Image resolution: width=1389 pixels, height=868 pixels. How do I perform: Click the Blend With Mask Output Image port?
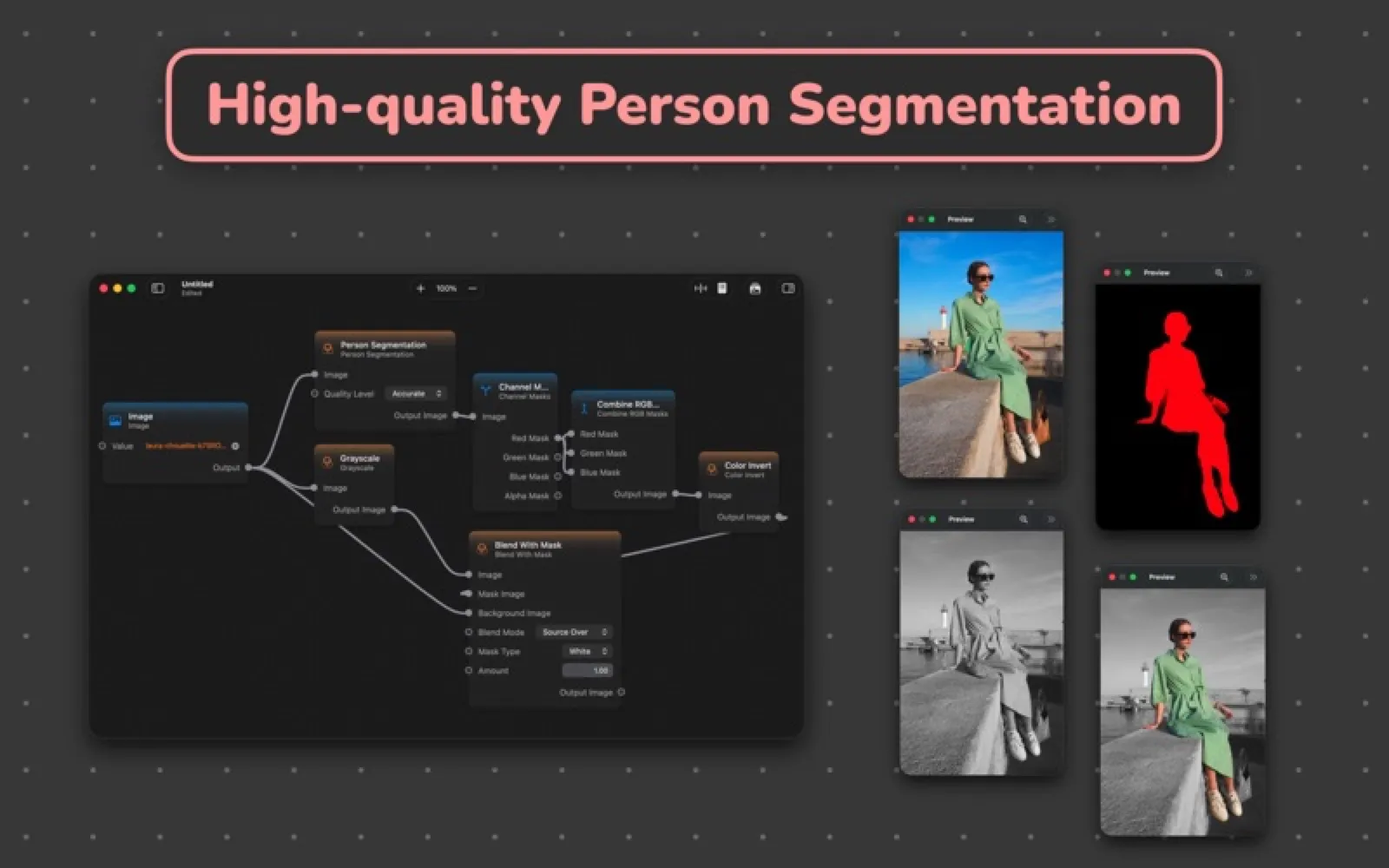click(621, 693)
